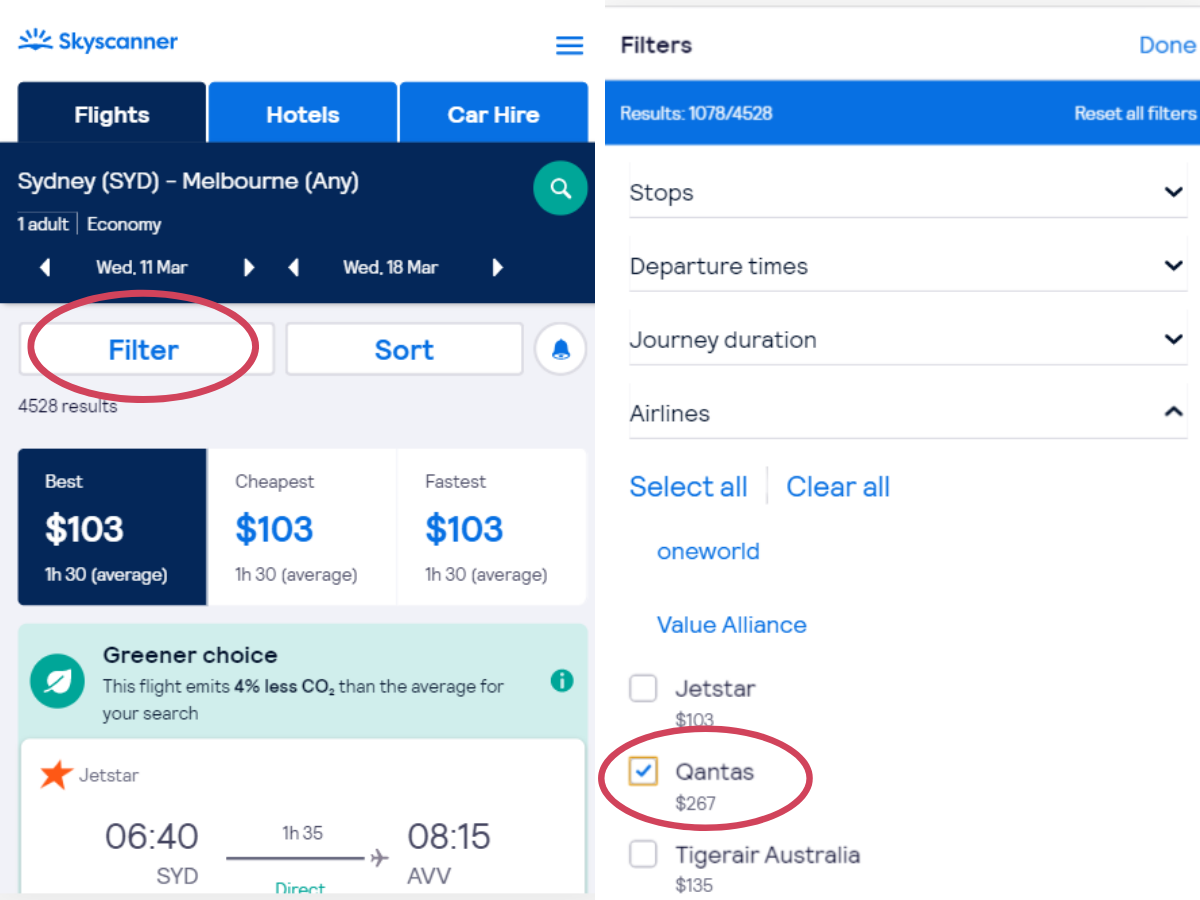Check the Tigerair Australia checkbox
Viewport: 1200px width, 900px height.
(x=643, y=854)
